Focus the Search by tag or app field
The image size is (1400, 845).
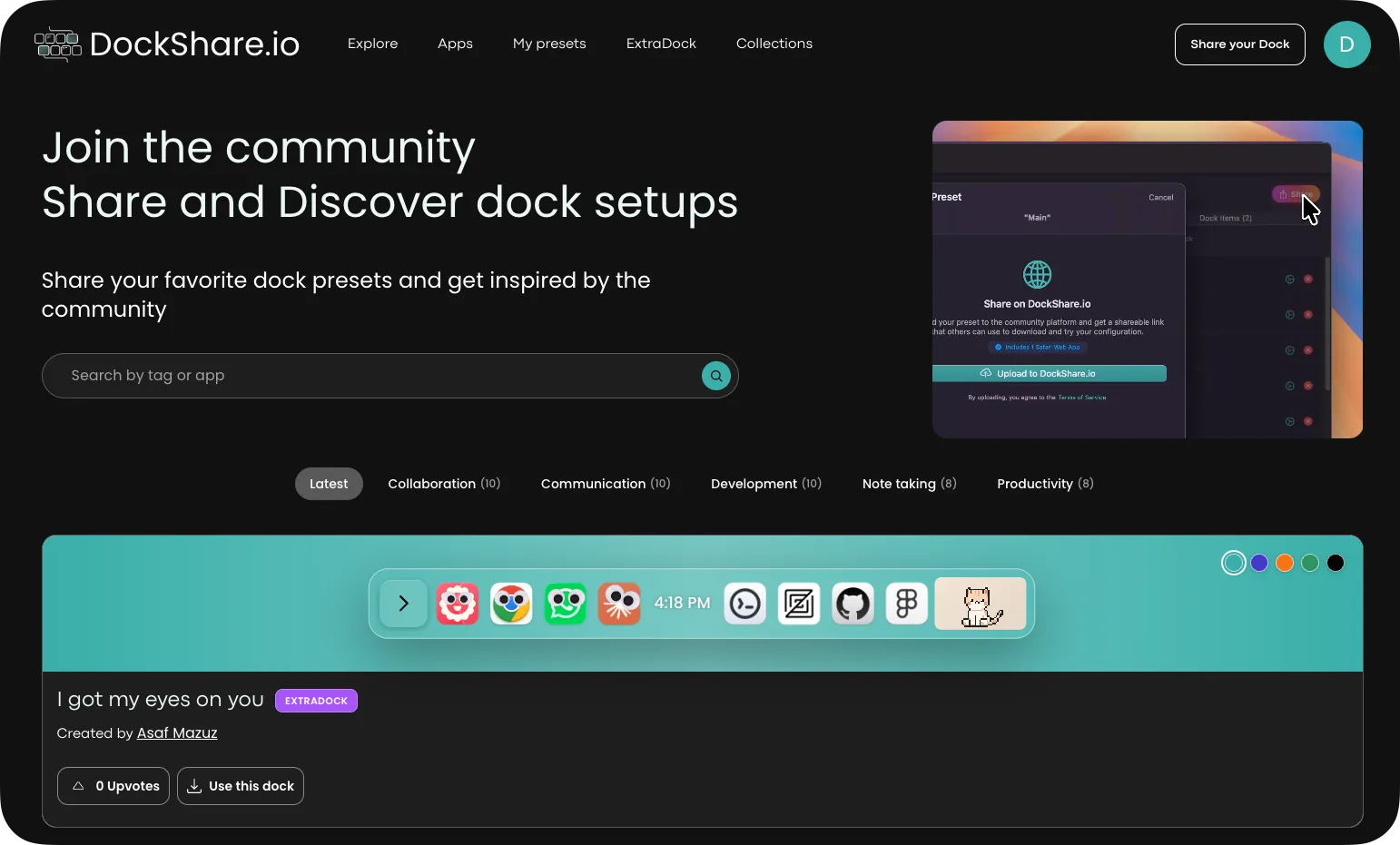click(390, 376)
